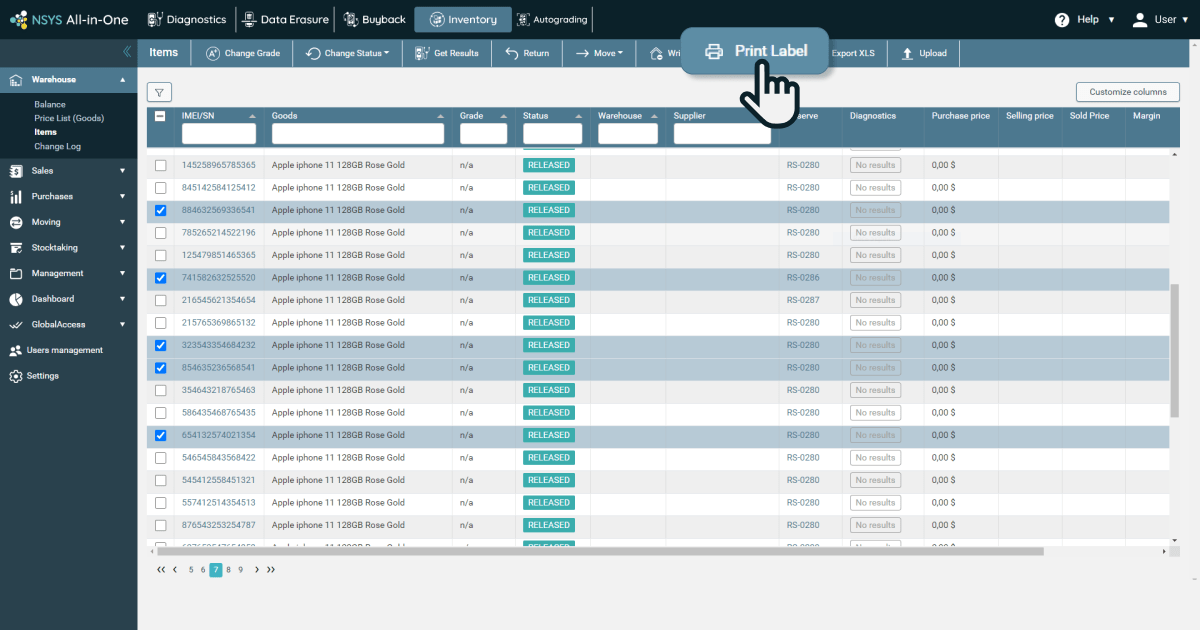
Task: Collapse the sidebar with double chevron
Action: (x=127, y=51)
